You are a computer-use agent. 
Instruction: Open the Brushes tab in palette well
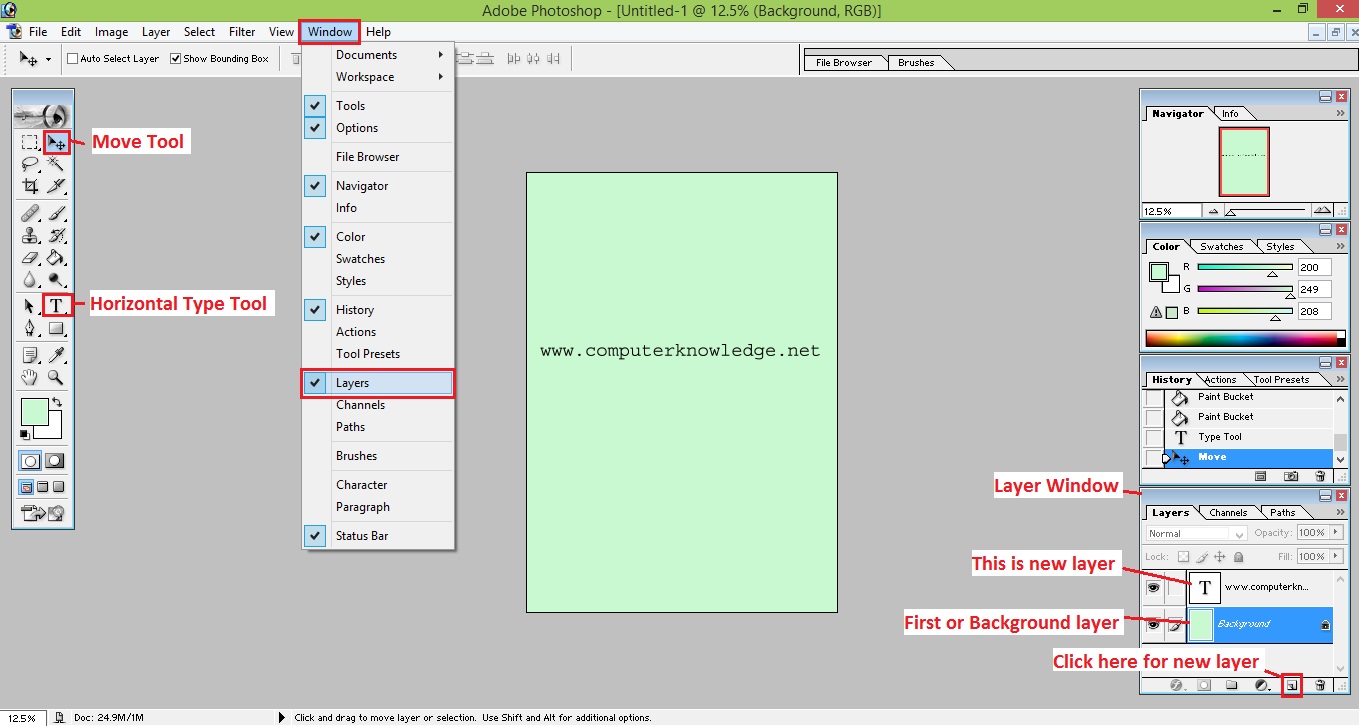pos(916,62)
